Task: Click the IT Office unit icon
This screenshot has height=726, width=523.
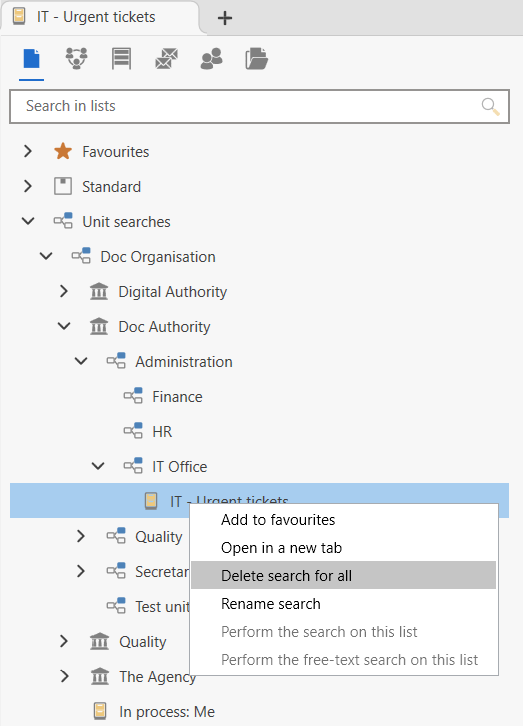Action: click(x=133, y=466)
